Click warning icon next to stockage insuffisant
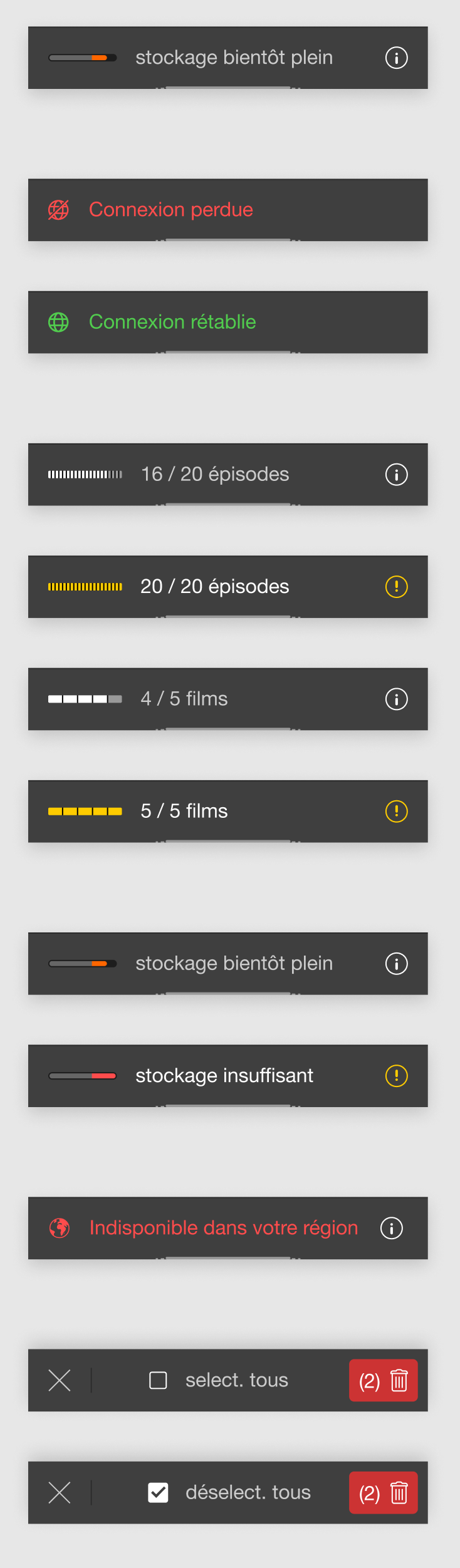This screenshot has width=460, height=1568. [x=396, y=1076]
